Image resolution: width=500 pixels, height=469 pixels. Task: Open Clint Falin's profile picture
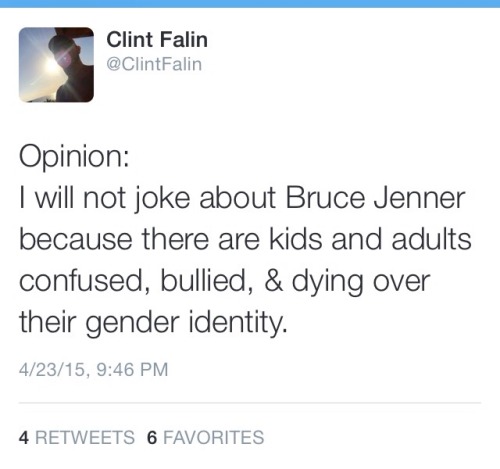(x=56, y=65)
